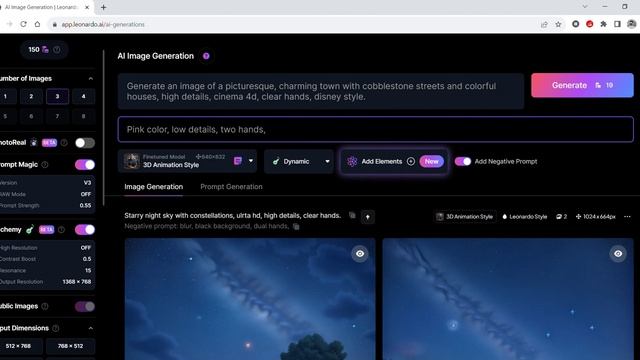Select 4 as number of images
The image size is (640, 360).
tap(83, 97)
